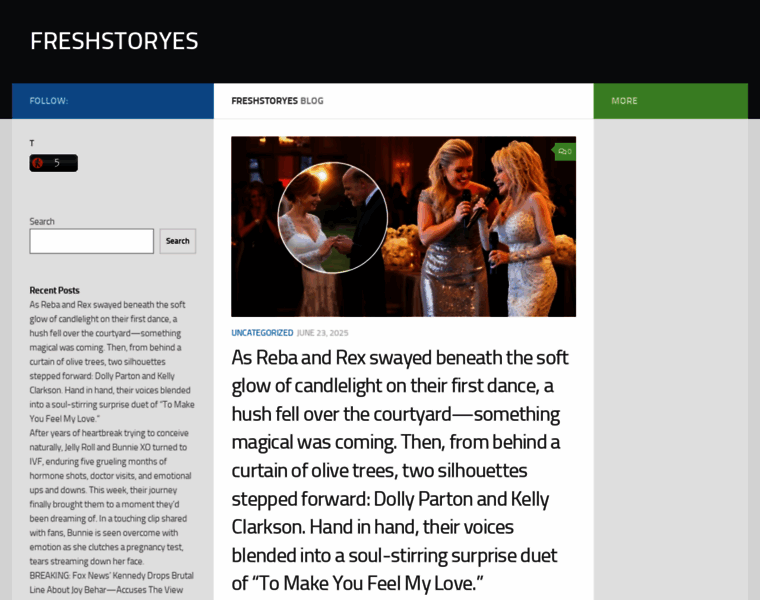Image resolution: width=760 pixels, height=600 pixels.
Task: Open the UNCATEGORIZED category link
Action: point(262,332)
